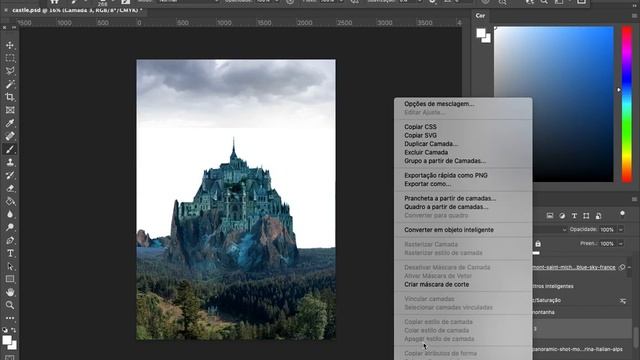Select the Horizontal Type tool

(10, 253)
